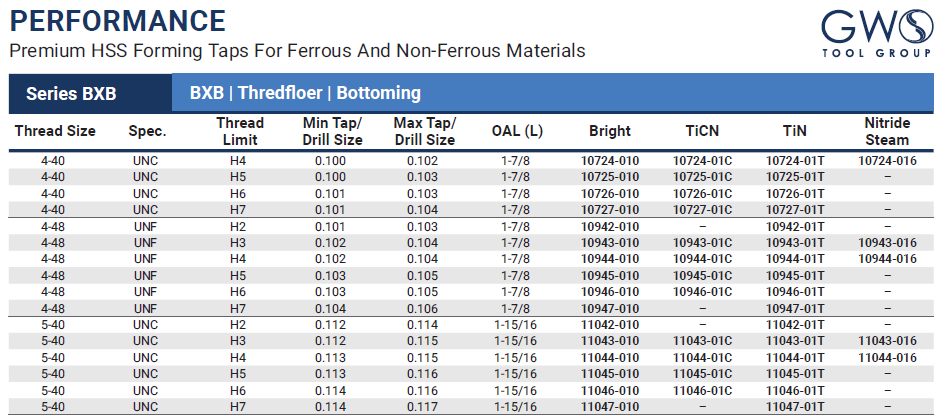
Task: Click the Bright column header
Action: (609, 131)
